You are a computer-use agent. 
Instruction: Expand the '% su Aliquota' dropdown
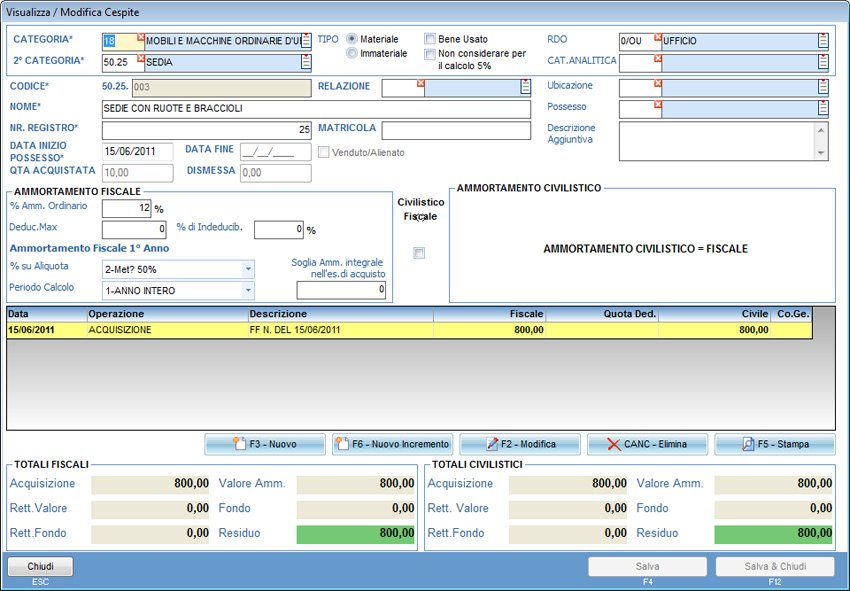[248, 269]
